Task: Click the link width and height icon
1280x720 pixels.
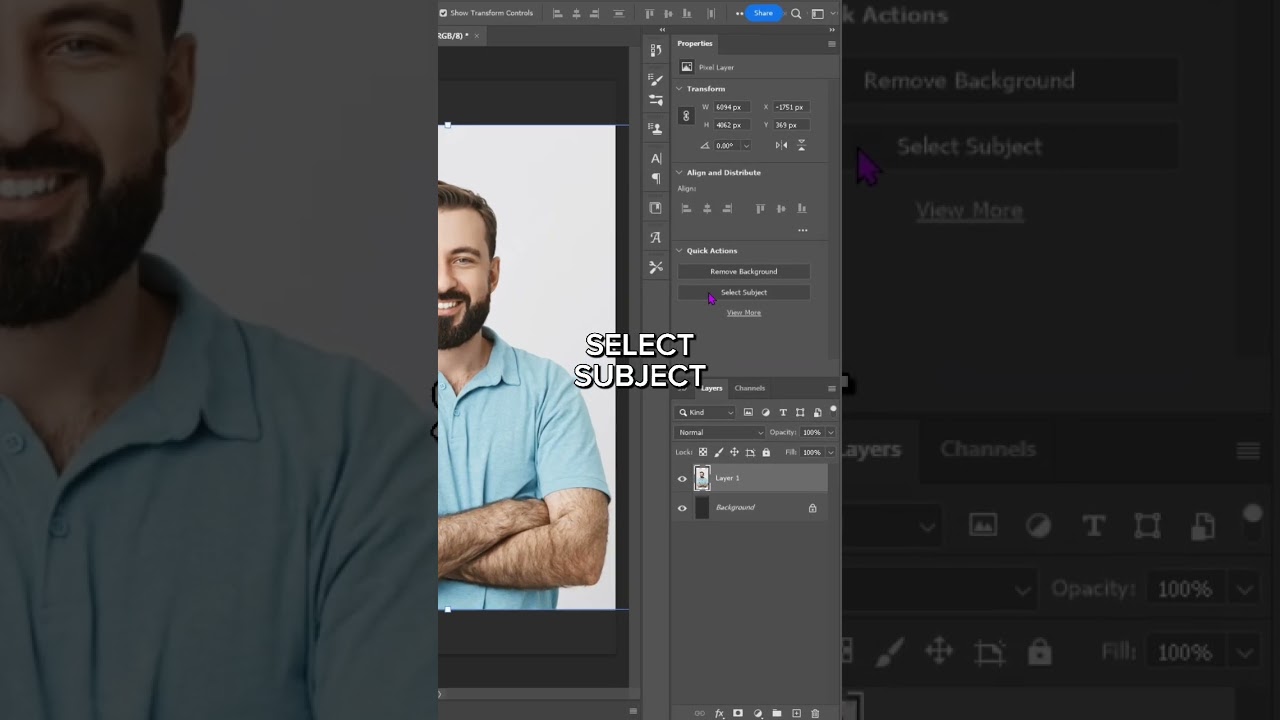Action: pos(686,116)
